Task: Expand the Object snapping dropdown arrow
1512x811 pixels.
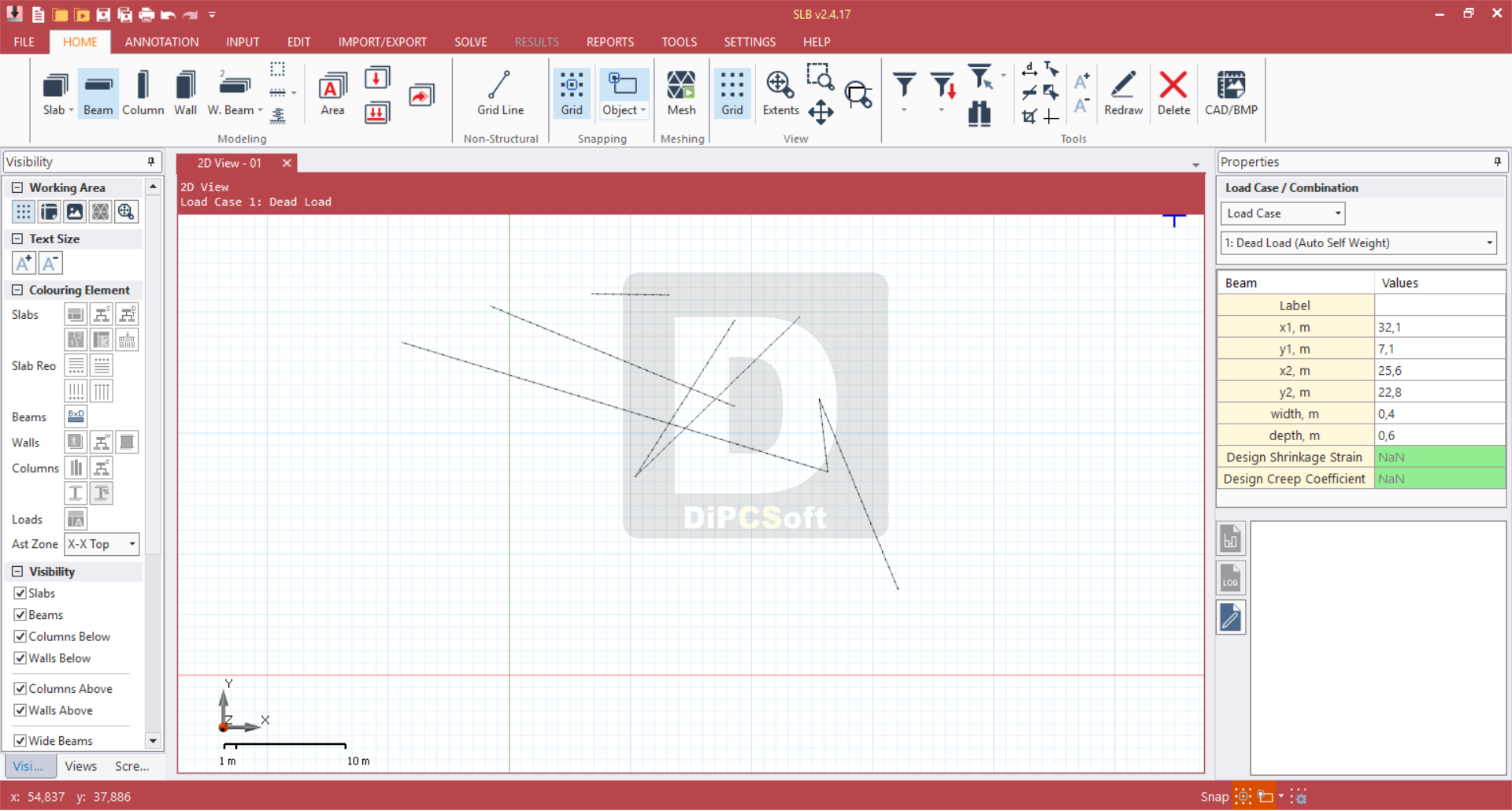Action: (643, 111)
